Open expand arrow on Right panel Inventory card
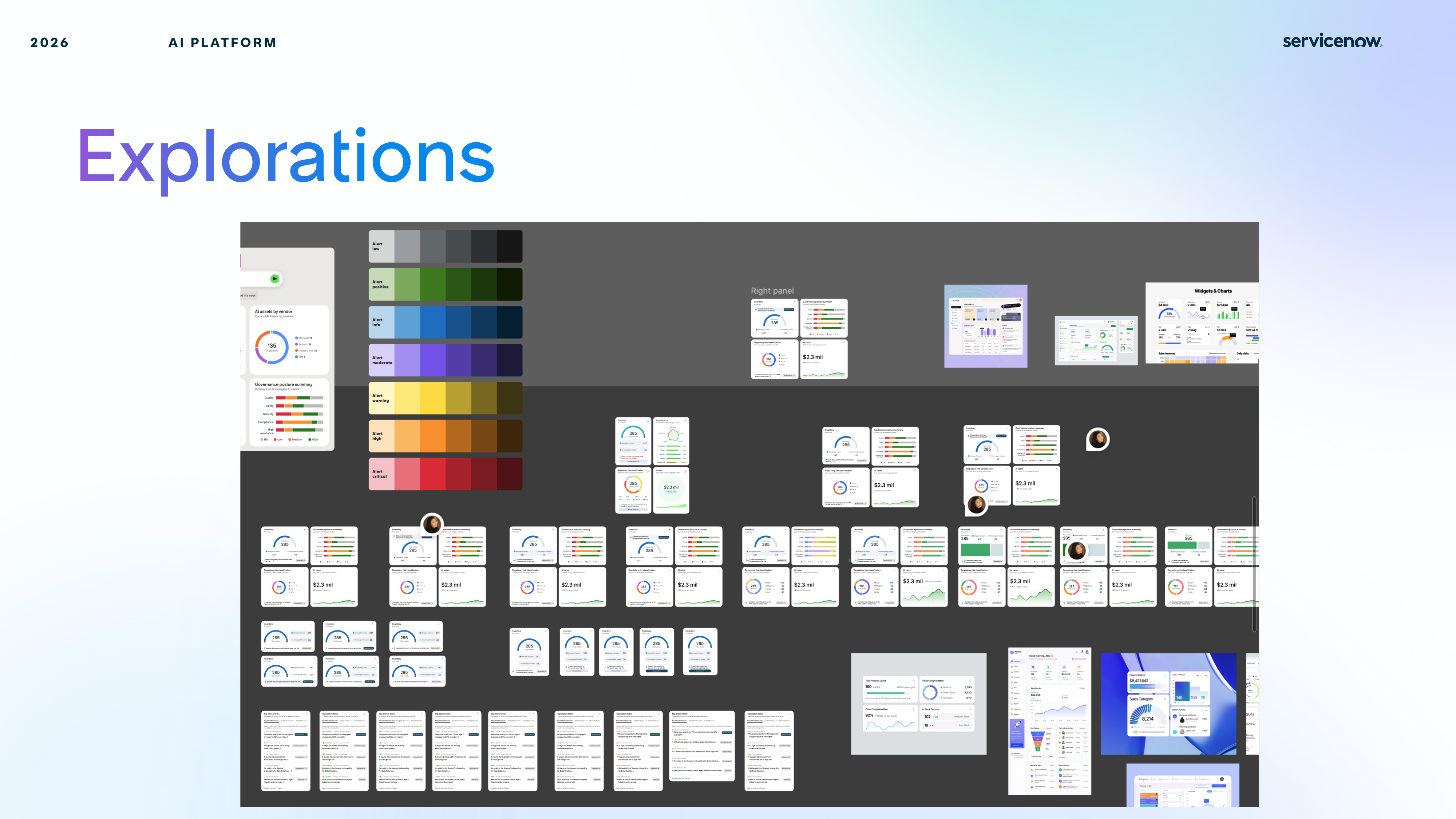This screenshot has width=1456, height=819. (794, 302)
